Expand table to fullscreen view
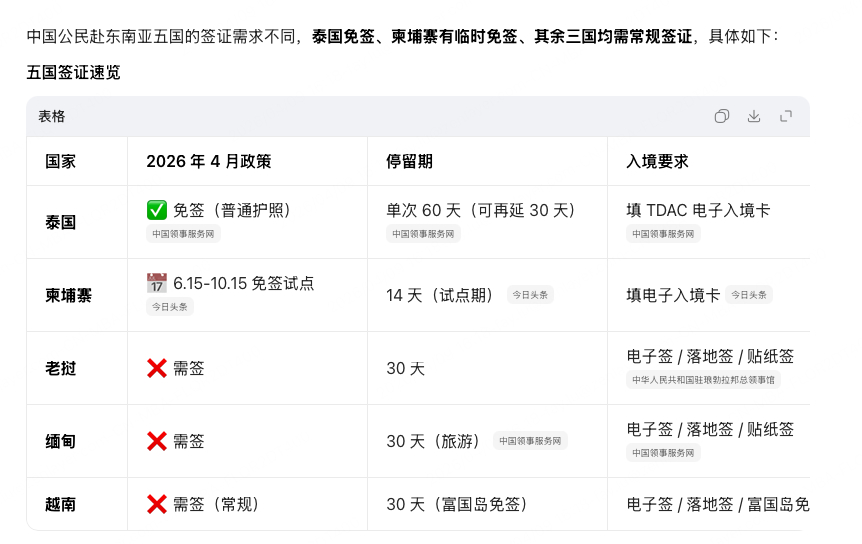This screenshot has height=544, width=862. [786, 116]
